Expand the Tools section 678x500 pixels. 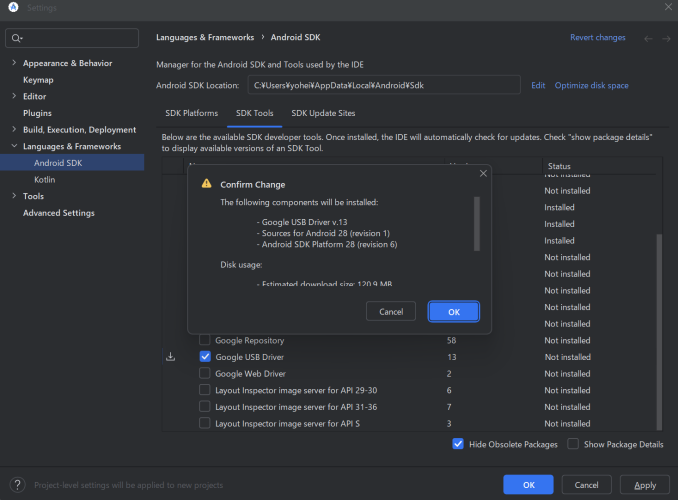coord(14,196)
